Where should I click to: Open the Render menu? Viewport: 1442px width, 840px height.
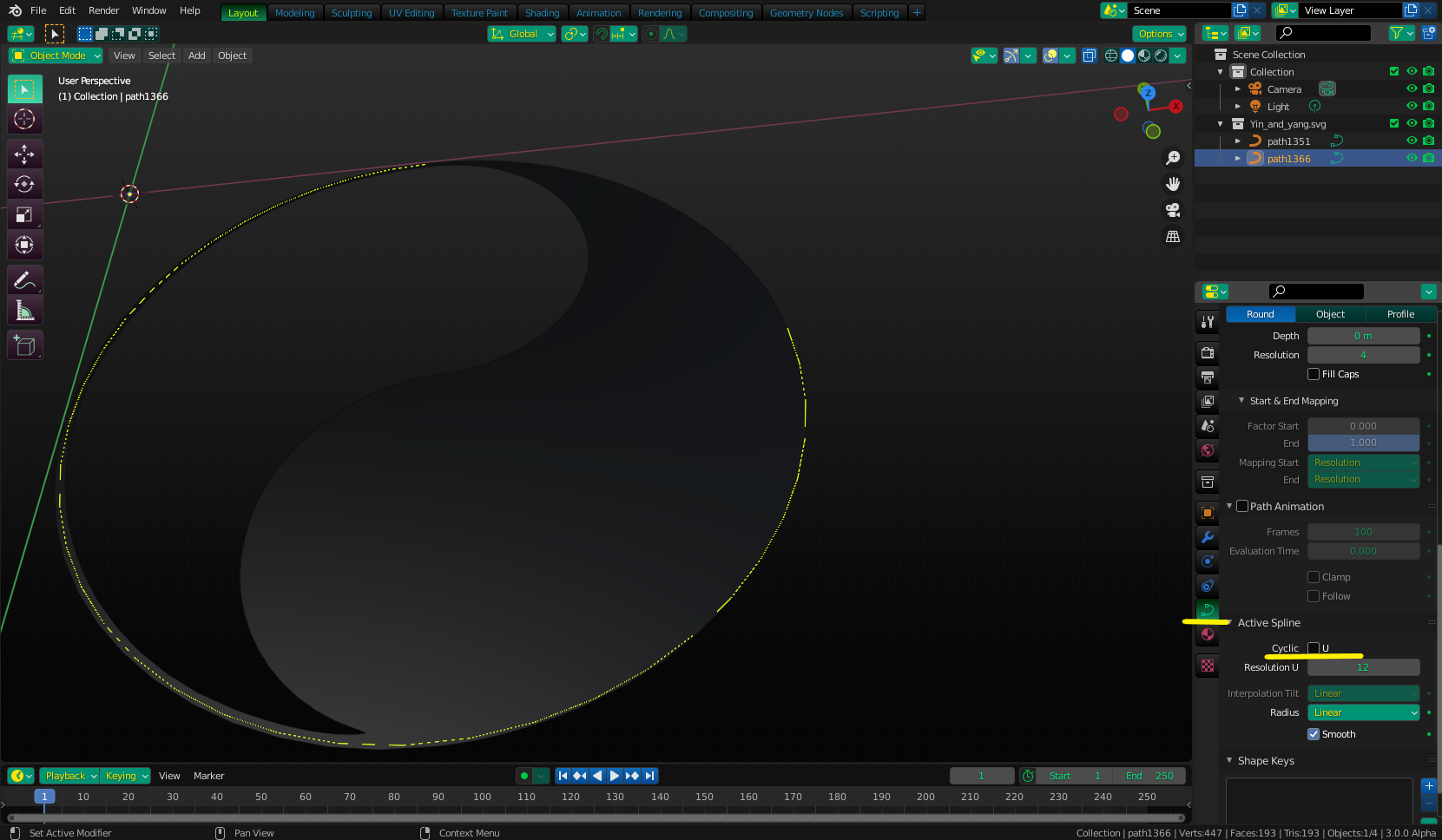pyautogui.click(x=104, y=10)
